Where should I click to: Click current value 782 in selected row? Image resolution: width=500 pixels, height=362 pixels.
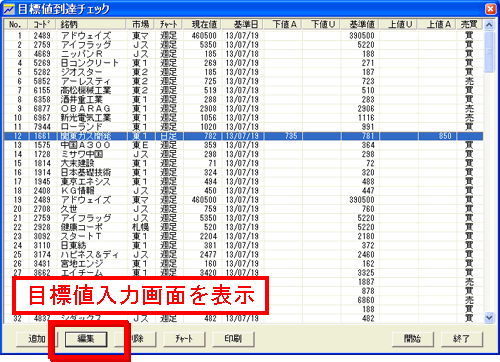210,136
